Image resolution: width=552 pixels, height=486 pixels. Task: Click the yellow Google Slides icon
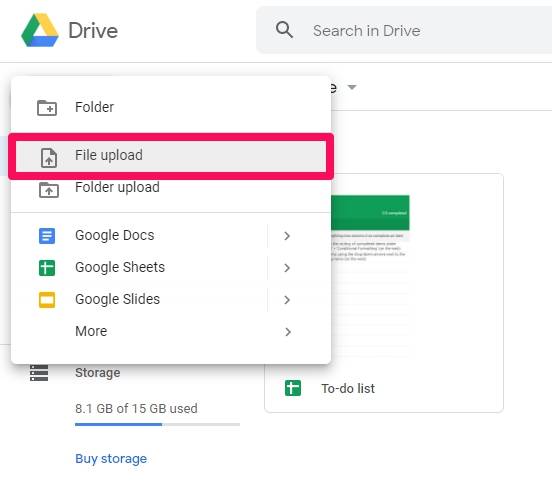click(47, 300)
